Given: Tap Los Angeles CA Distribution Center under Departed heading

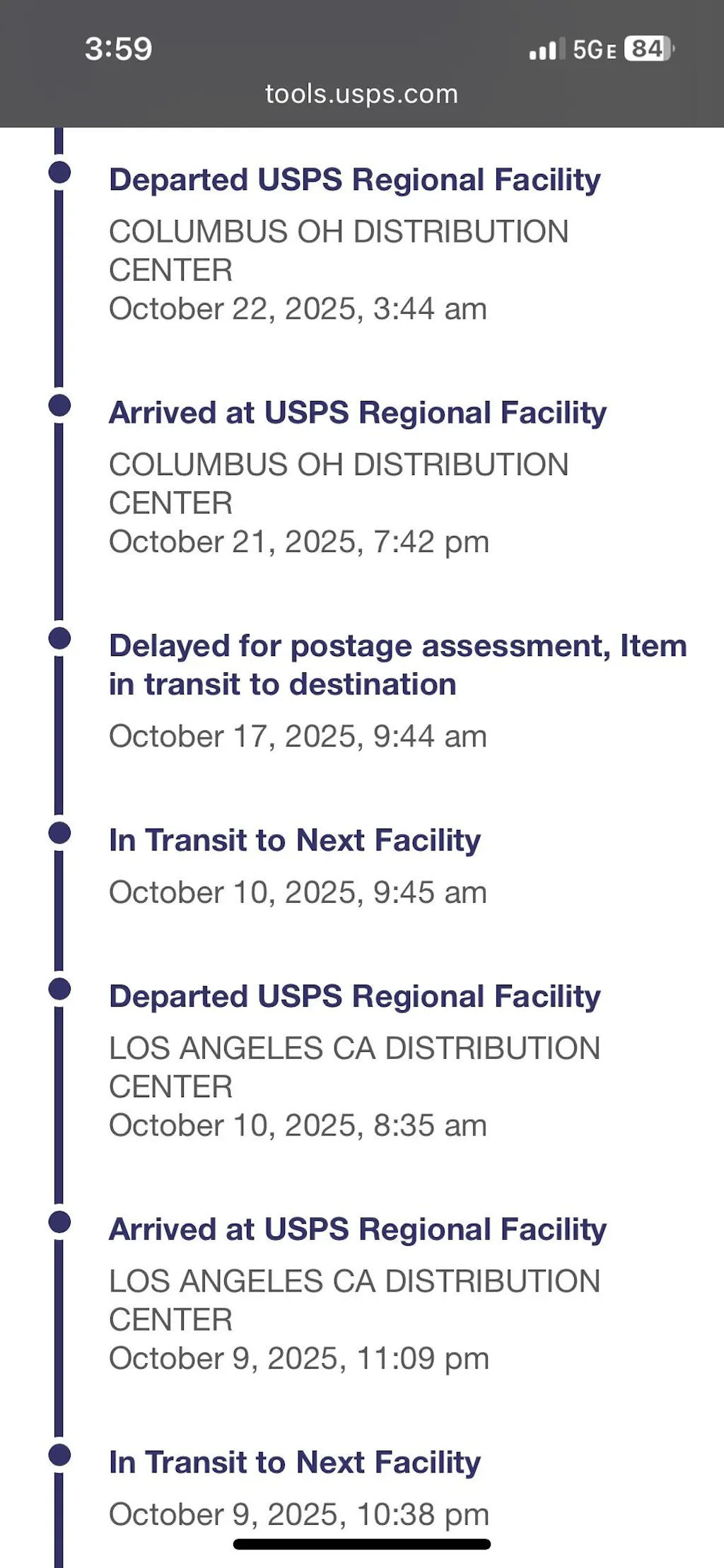Looking at the screenshot, I should tap(354, 1067).
